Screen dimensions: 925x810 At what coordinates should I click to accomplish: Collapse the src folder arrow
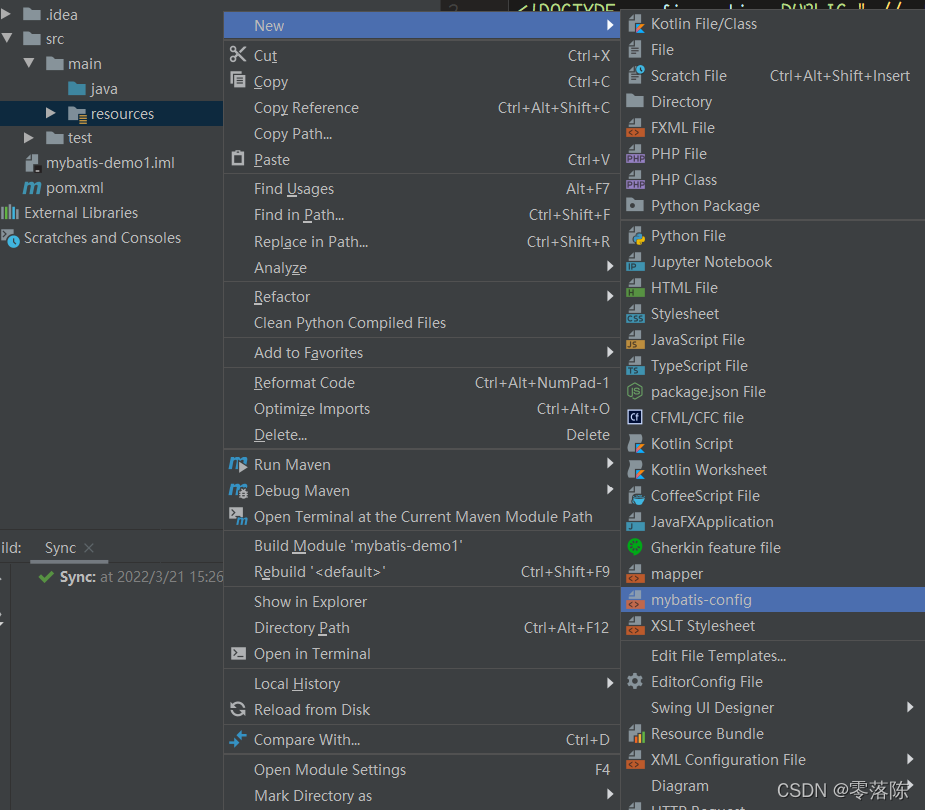[x=7, y=39]
